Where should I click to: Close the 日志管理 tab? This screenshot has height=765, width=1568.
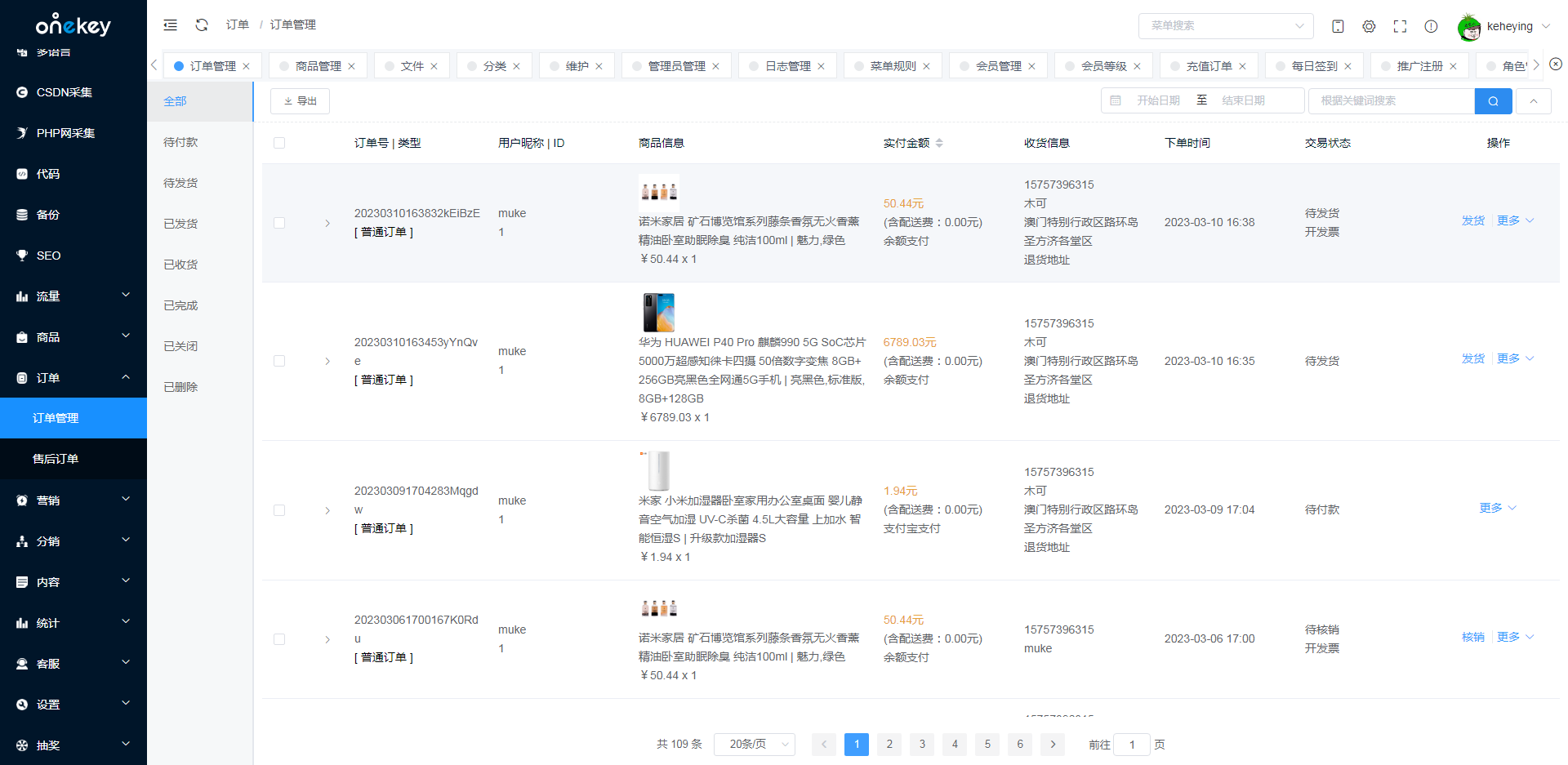tap(821, 66)
